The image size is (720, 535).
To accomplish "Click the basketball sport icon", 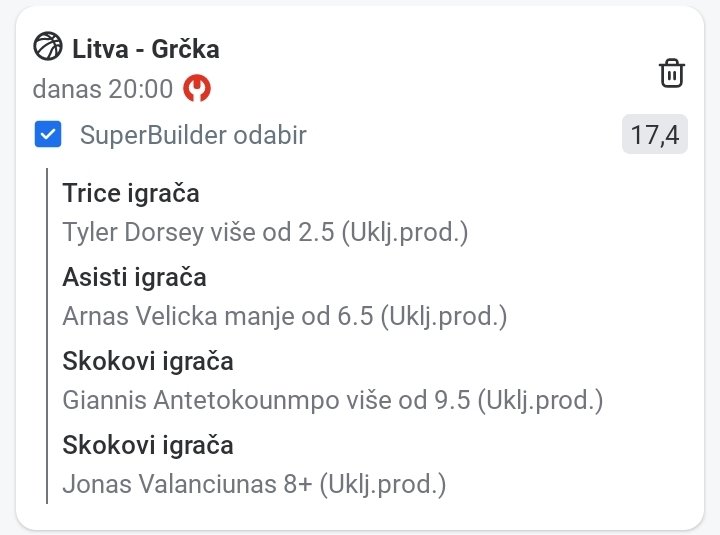I will click(47, 47).
